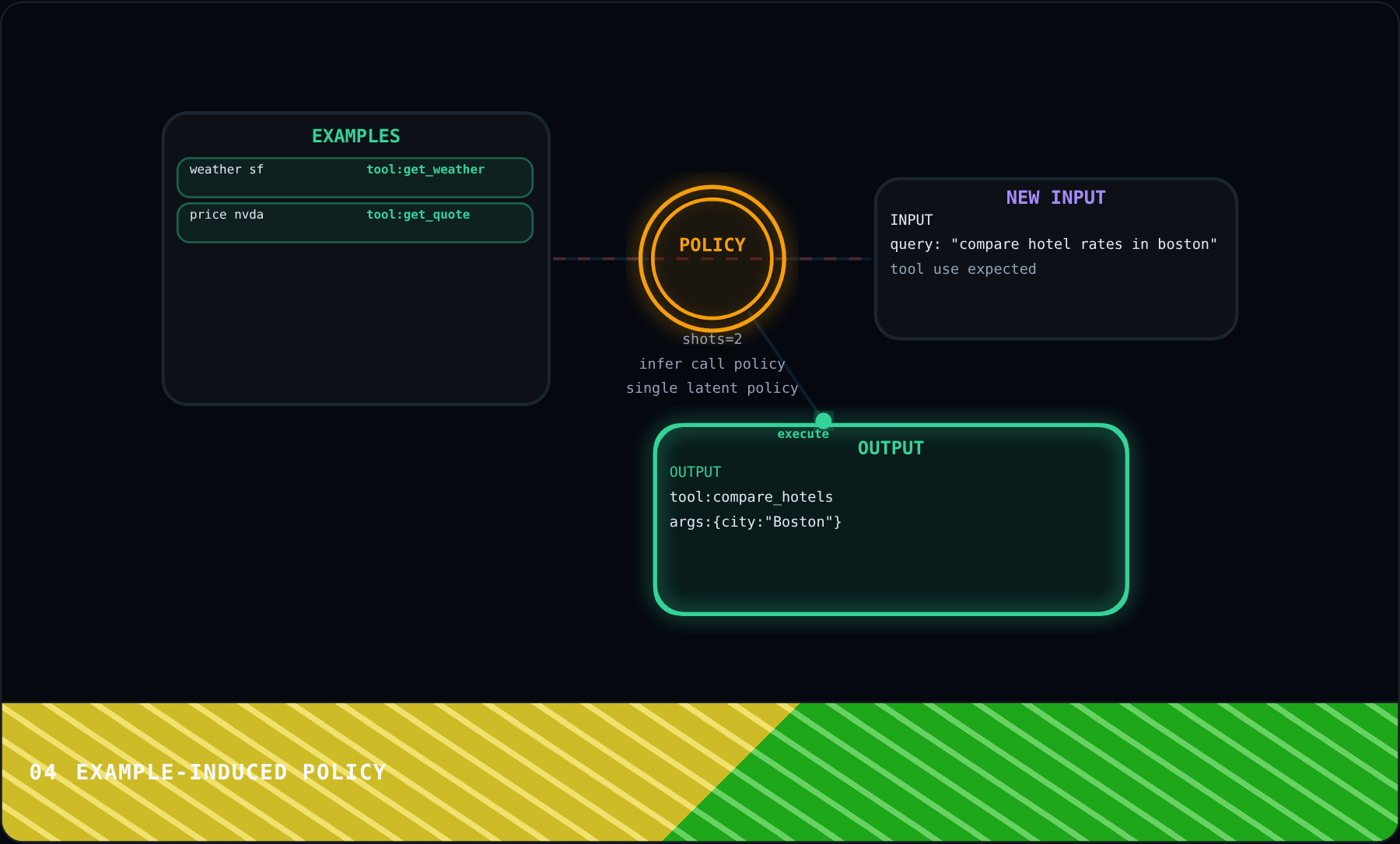Click the small green OUTPUT sublabel
The image size is (1400, 844).
(695, 472)
